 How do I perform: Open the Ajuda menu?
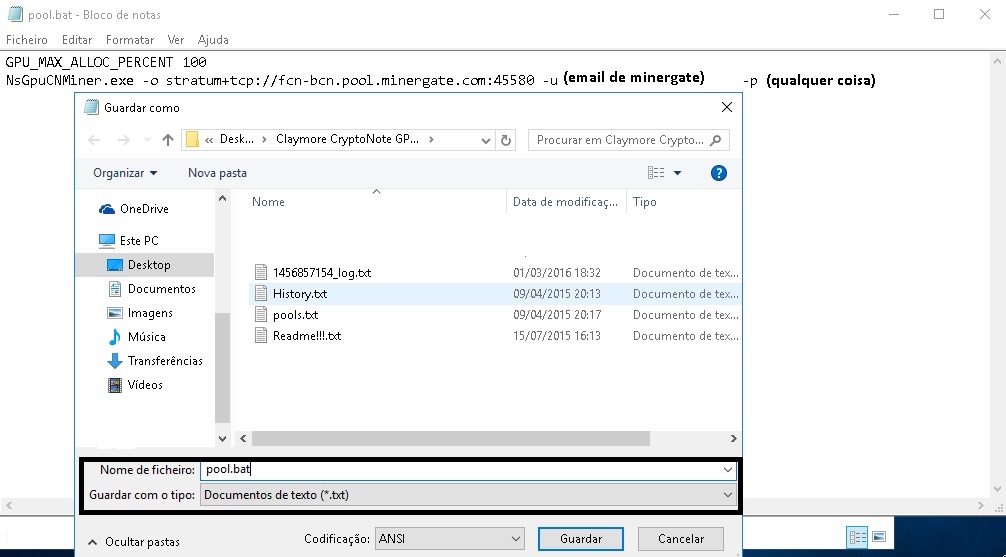(213, 40)
